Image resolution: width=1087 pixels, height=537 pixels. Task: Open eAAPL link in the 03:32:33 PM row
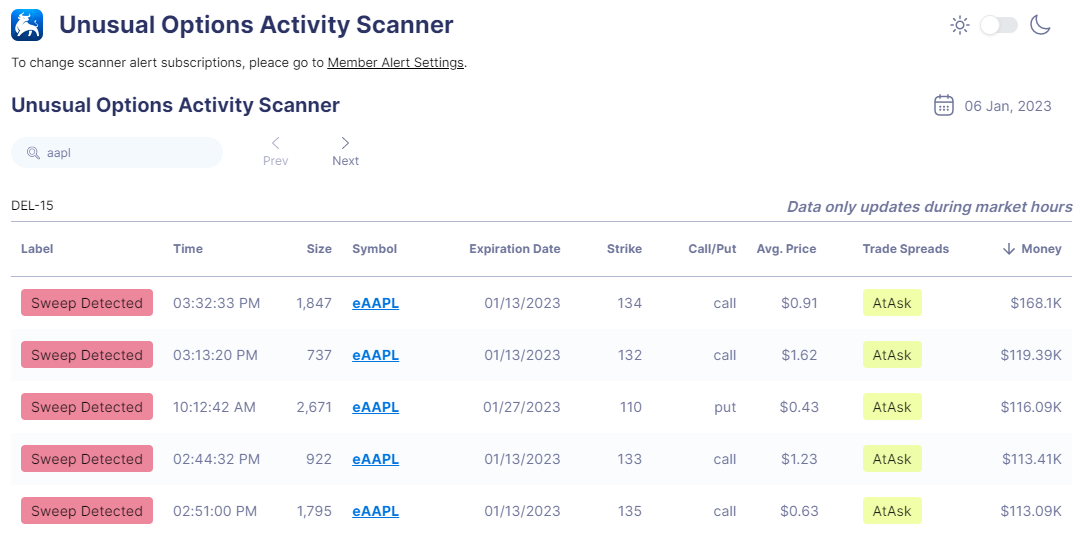click(x=375, y=303)
